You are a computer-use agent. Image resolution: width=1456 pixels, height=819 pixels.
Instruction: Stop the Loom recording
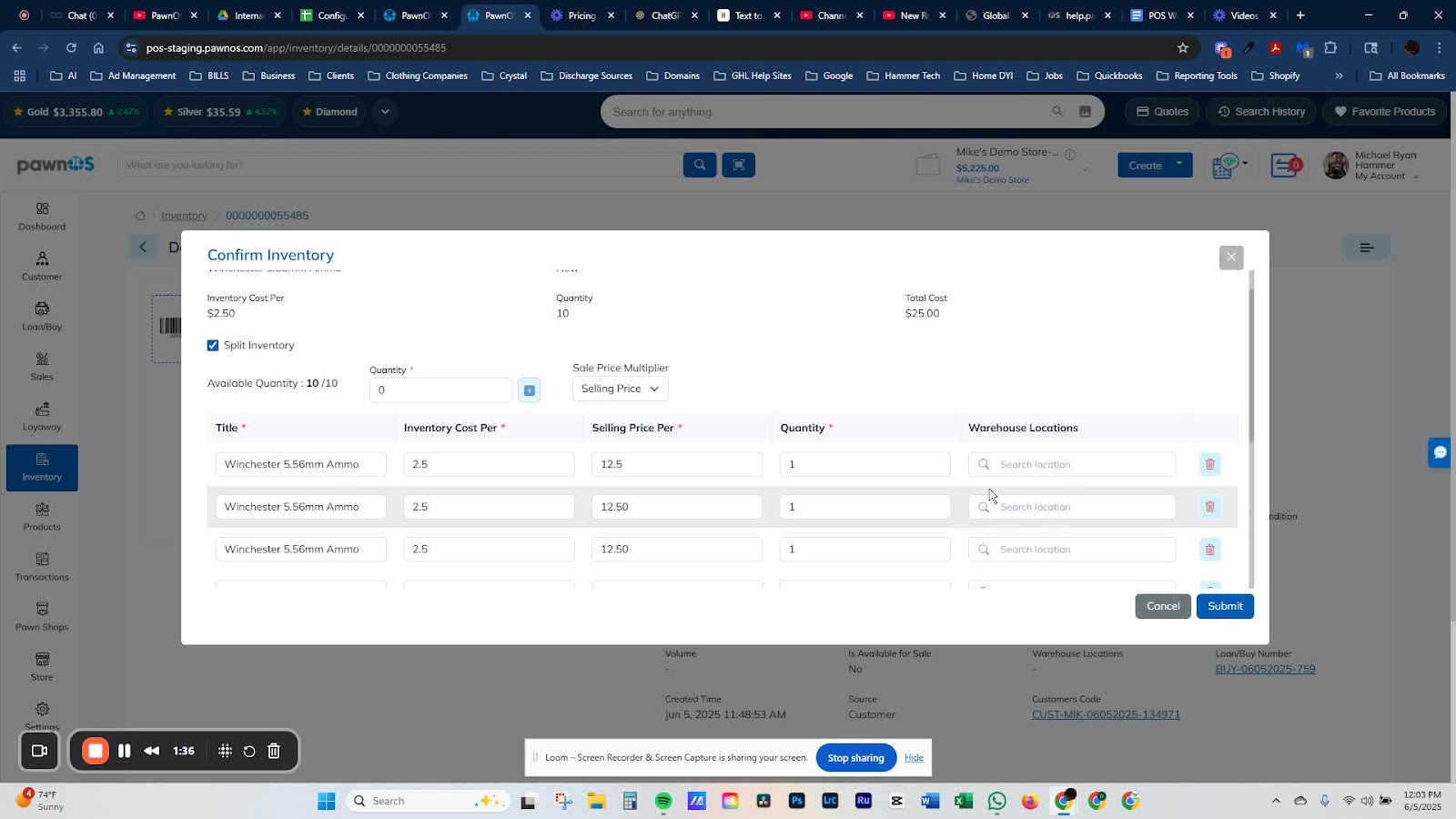click(95, 751)
